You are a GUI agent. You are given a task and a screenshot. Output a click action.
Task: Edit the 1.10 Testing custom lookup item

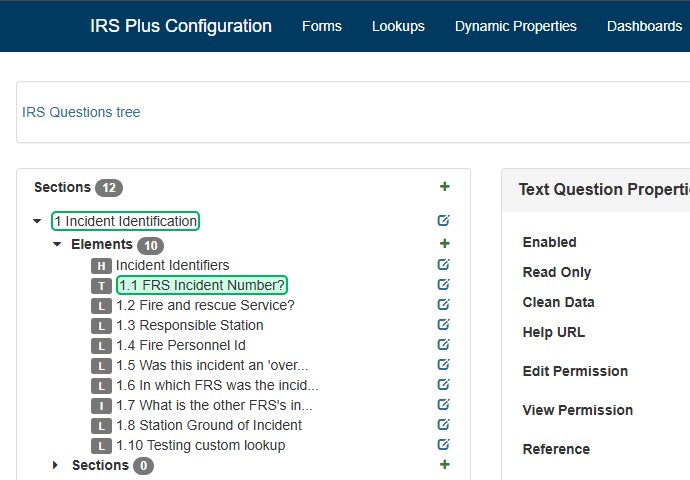tap(444, 445)
